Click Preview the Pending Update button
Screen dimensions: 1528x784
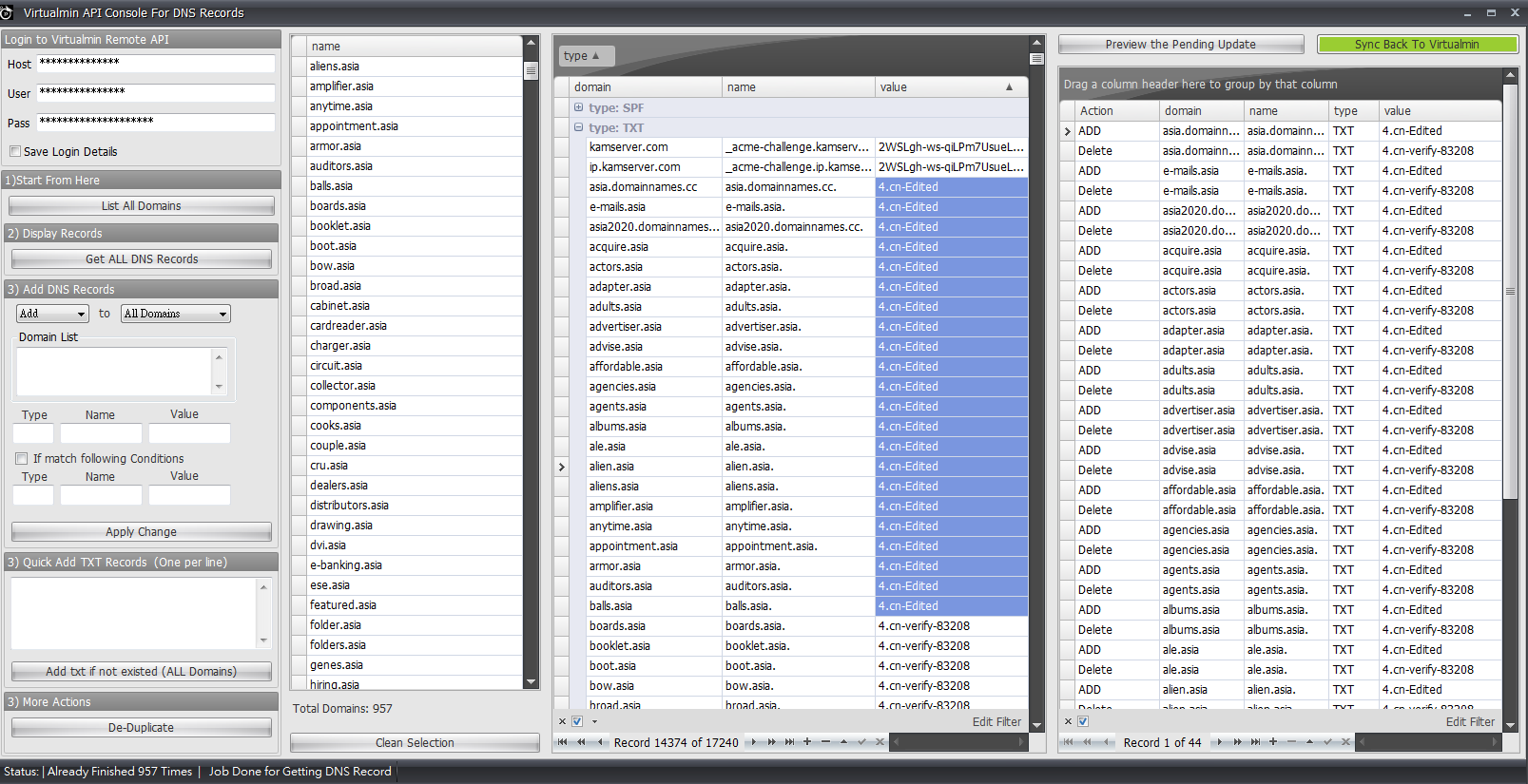(x=1181, y=44)
